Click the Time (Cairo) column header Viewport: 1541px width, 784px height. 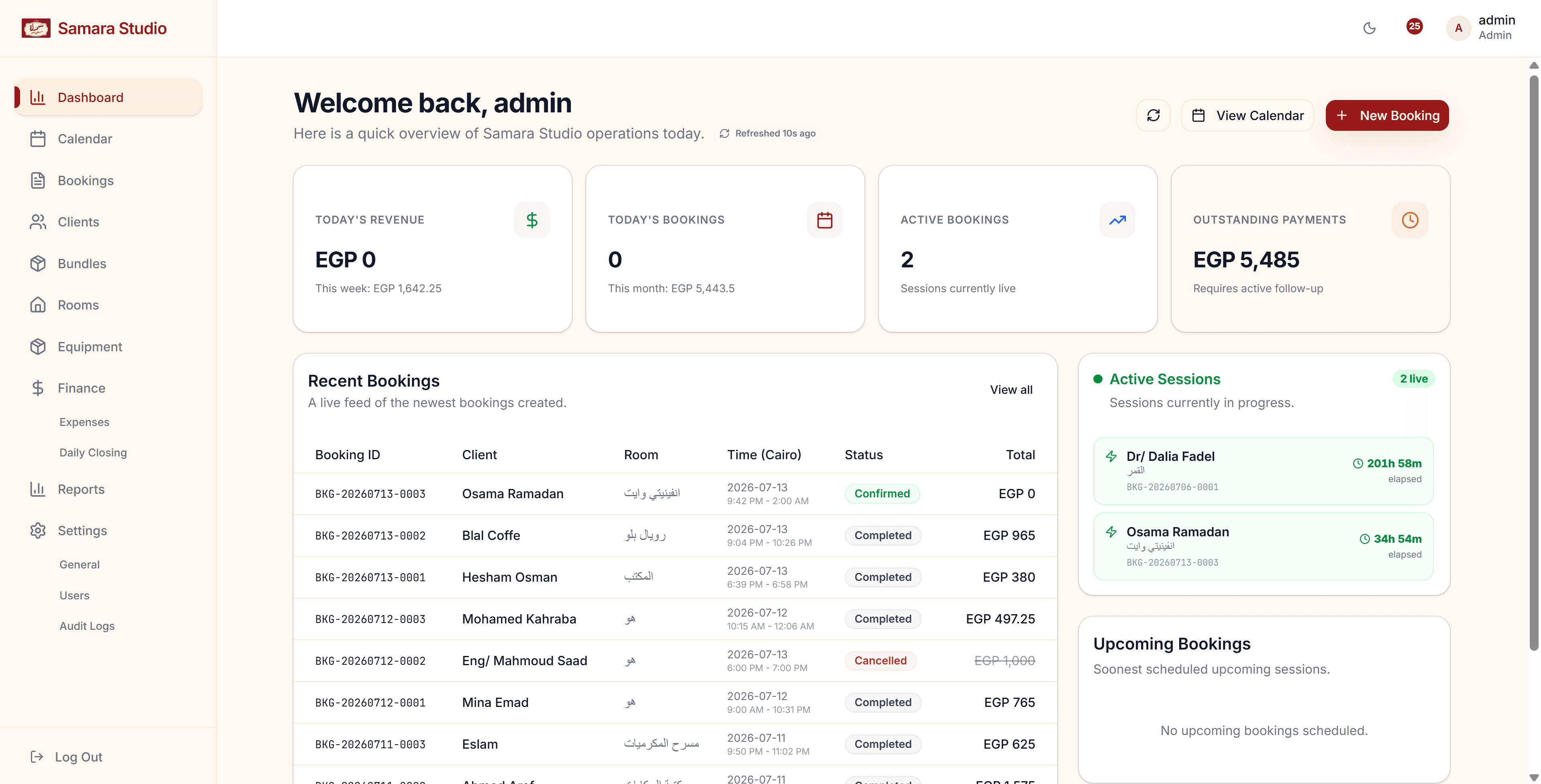coord(764,455)
